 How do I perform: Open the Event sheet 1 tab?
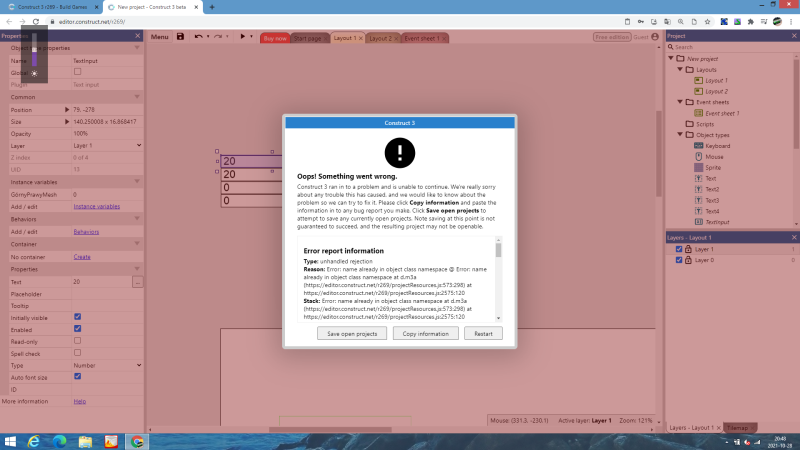[x=422, y=38]
